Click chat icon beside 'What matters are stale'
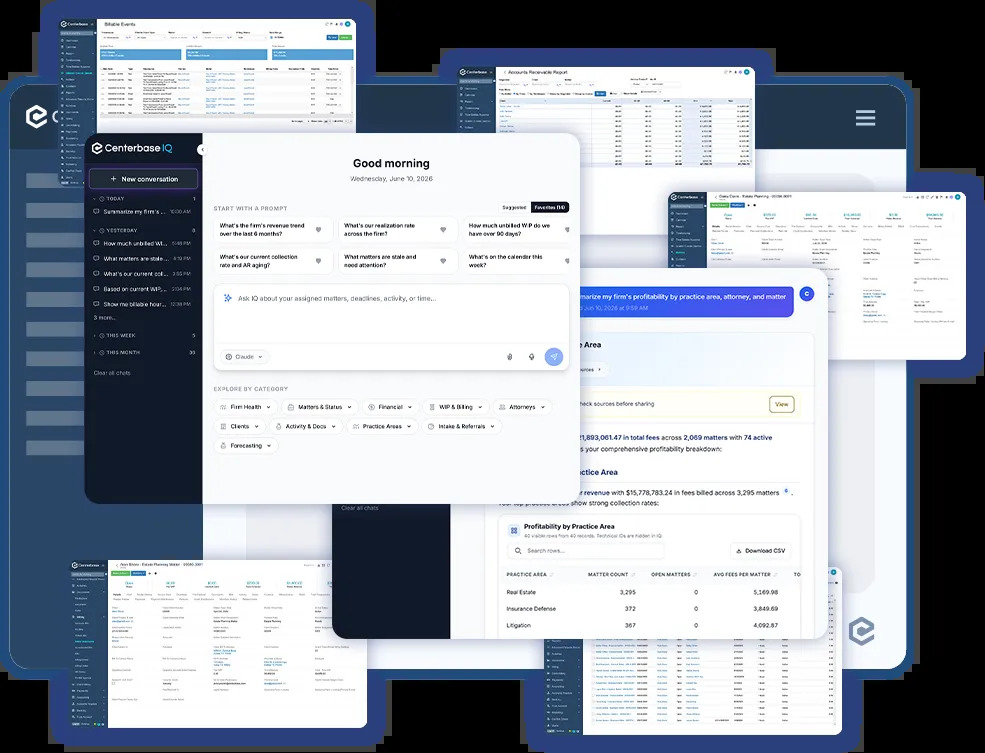This screenshot has height=753, width=985. pyautogui.click(x=96, y=258)
